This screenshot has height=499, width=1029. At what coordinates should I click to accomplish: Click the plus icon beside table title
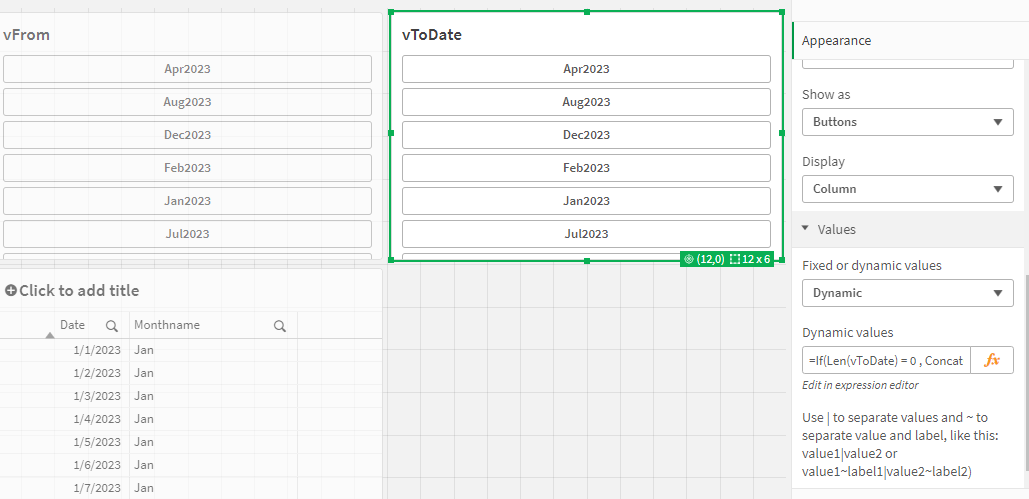pyautogui.click(x=11, y=290)
